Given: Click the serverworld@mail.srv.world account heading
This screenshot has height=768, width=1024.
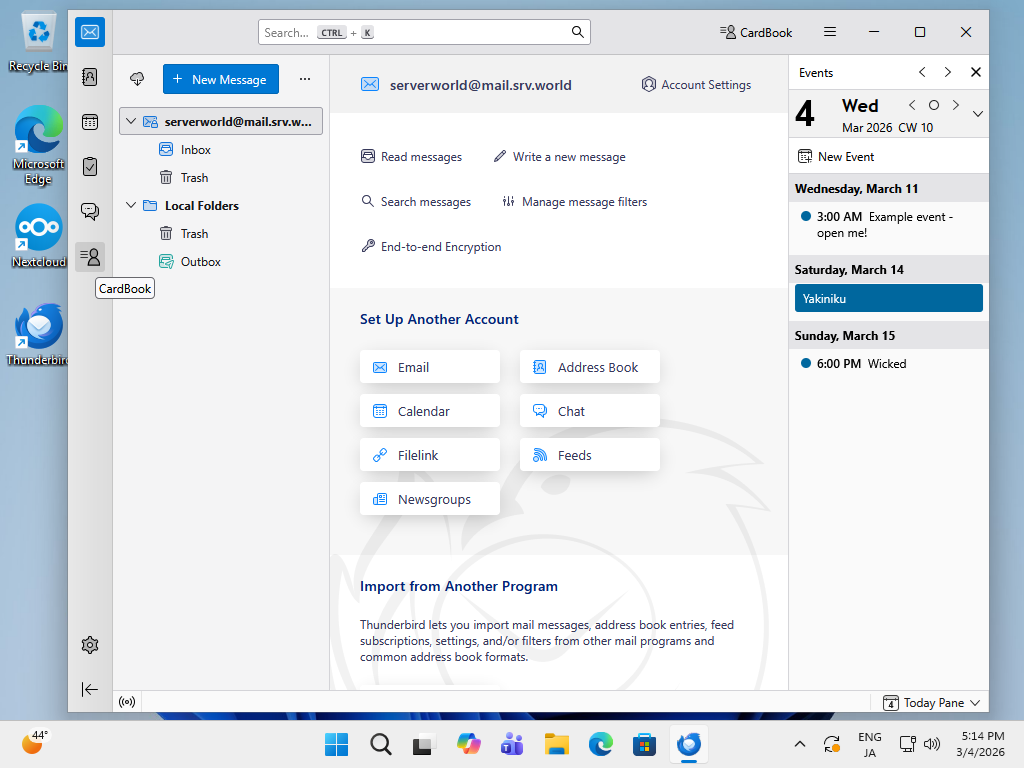Looking at the screenshot, I should click(x=480, y=85).
